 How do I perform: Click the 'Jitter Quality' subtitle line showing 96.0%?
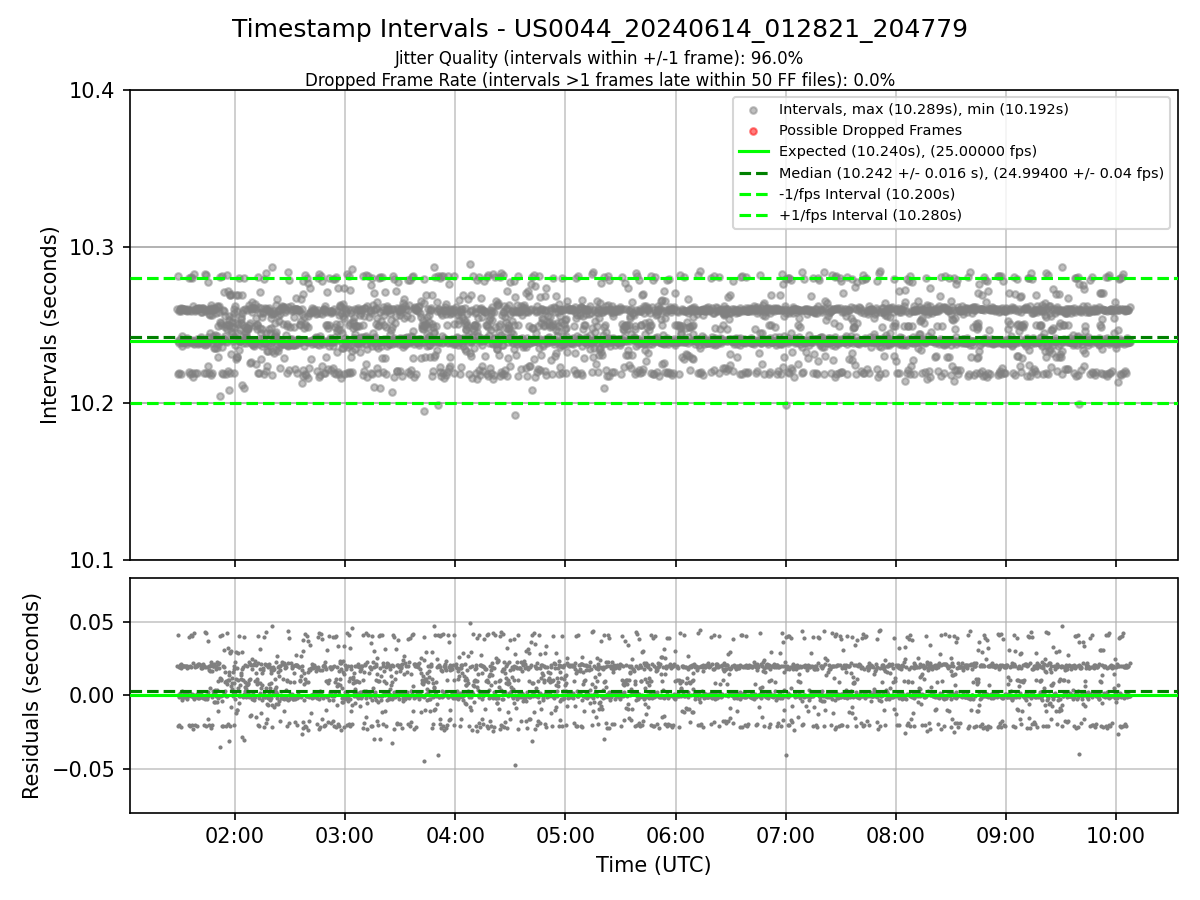pos(599,58)
